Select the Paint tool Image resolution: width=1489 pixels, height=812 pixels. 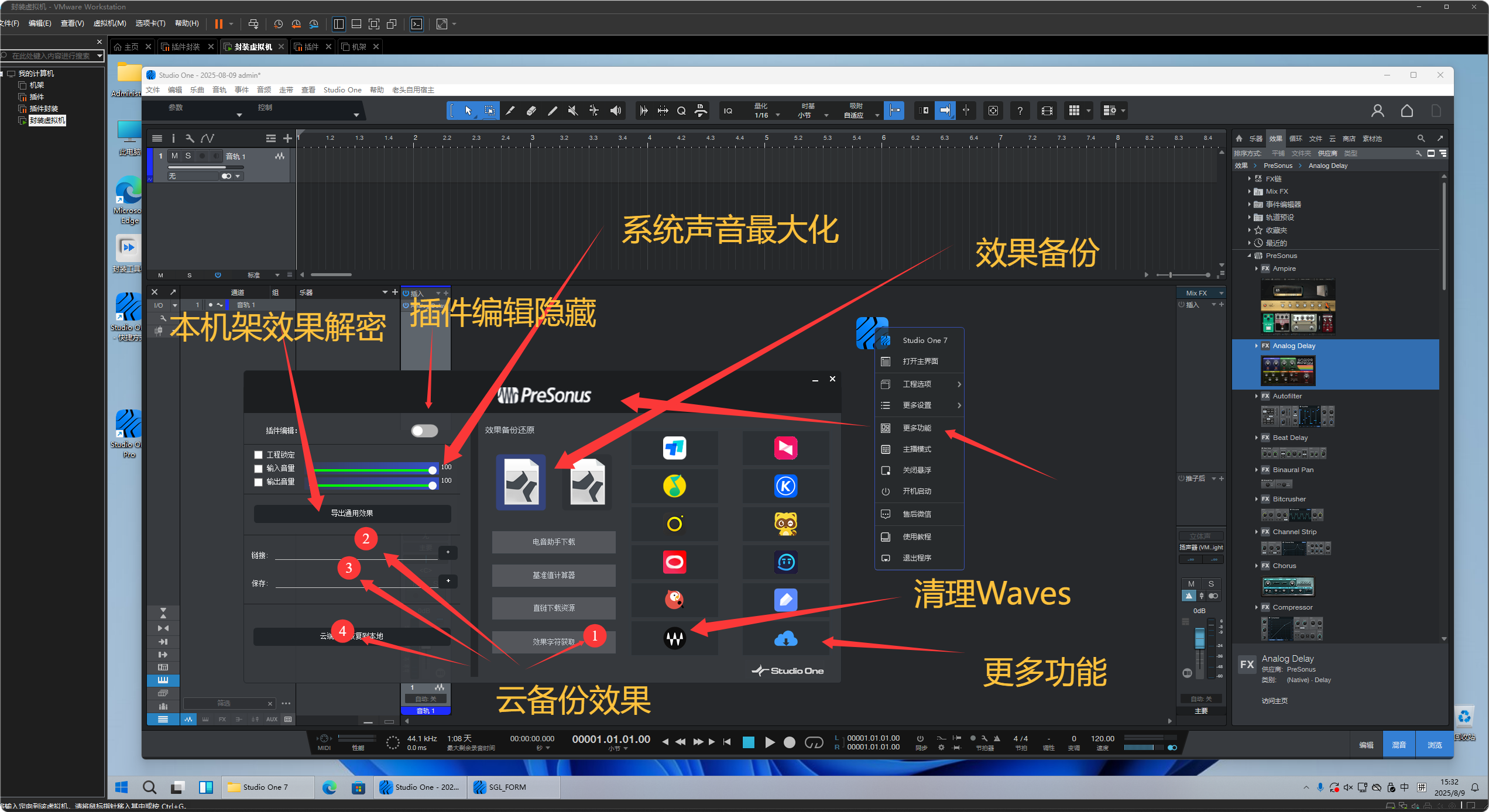point(552,111)
